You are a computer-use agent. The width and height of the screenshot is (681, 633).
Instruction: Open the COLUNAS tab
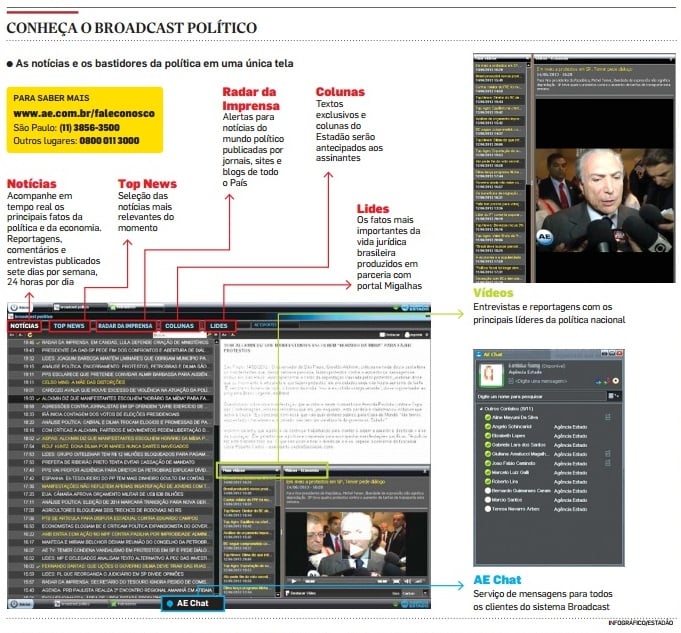pyautogui.click(x=179, y=326)
